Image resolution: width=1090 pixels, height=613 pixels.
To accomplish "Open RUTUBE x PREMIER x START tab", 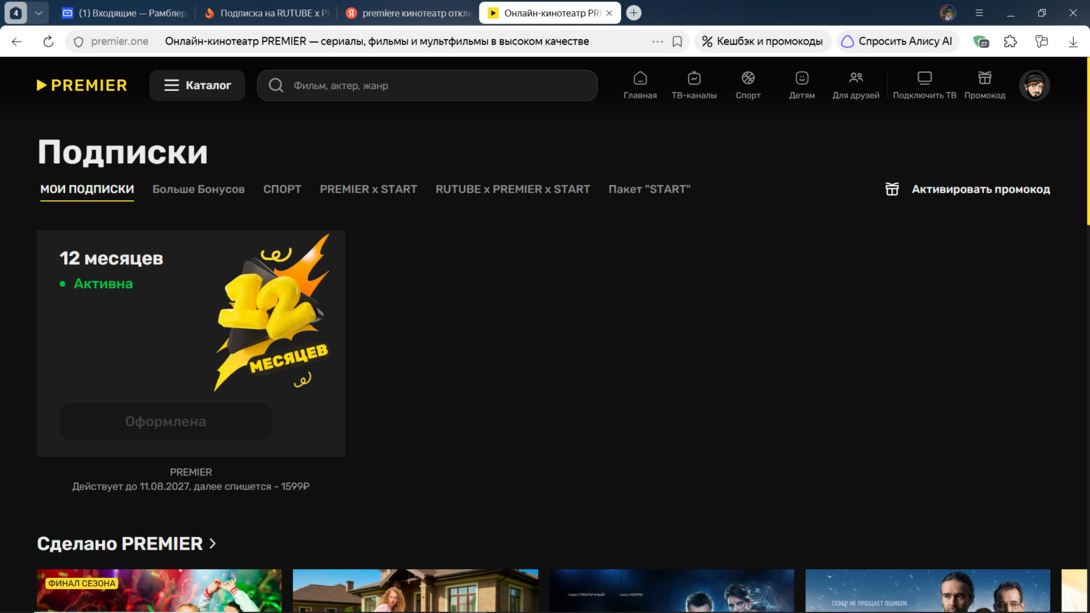I will (x=512, y=189).
